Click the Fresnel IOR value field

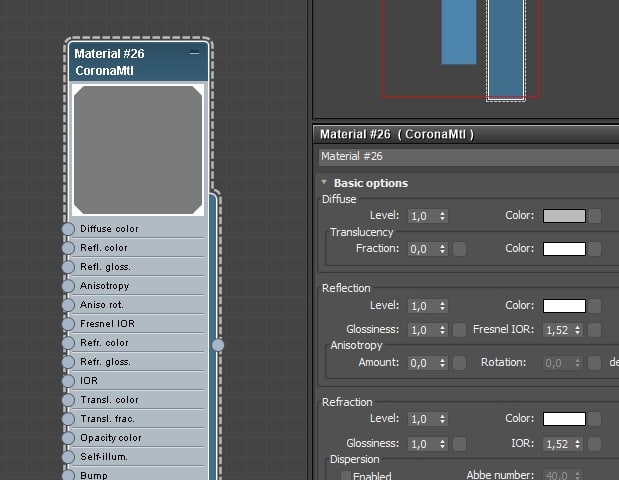coord(558,330)
